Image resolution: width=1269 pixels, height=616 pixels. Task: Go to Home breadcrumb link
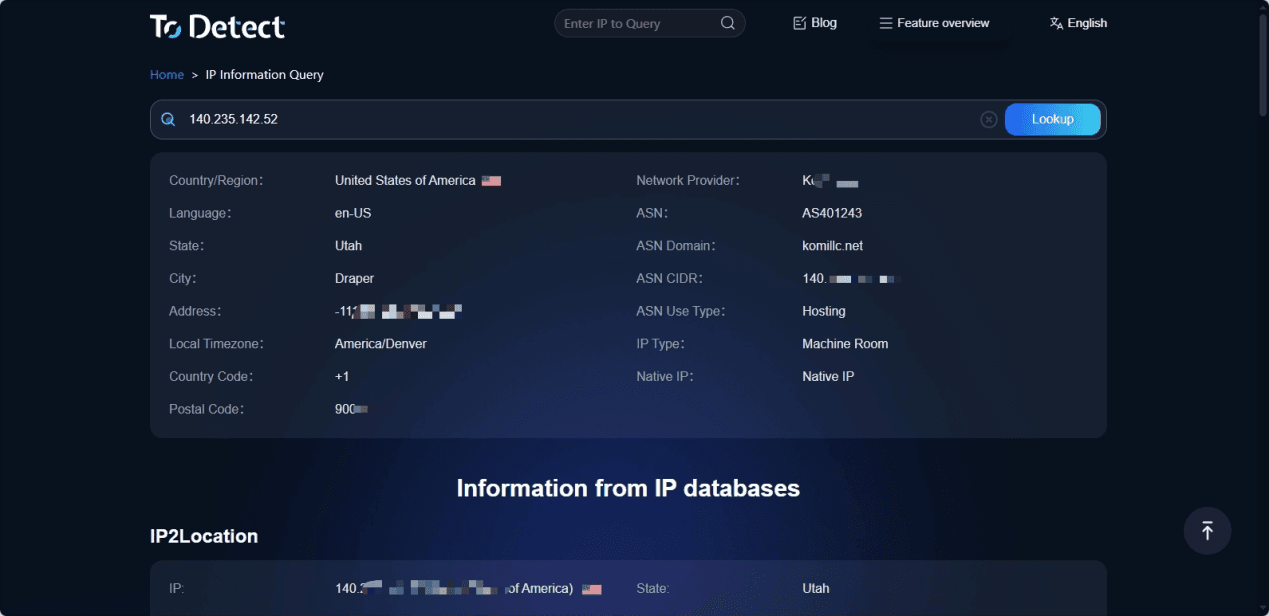click(167, 75)
